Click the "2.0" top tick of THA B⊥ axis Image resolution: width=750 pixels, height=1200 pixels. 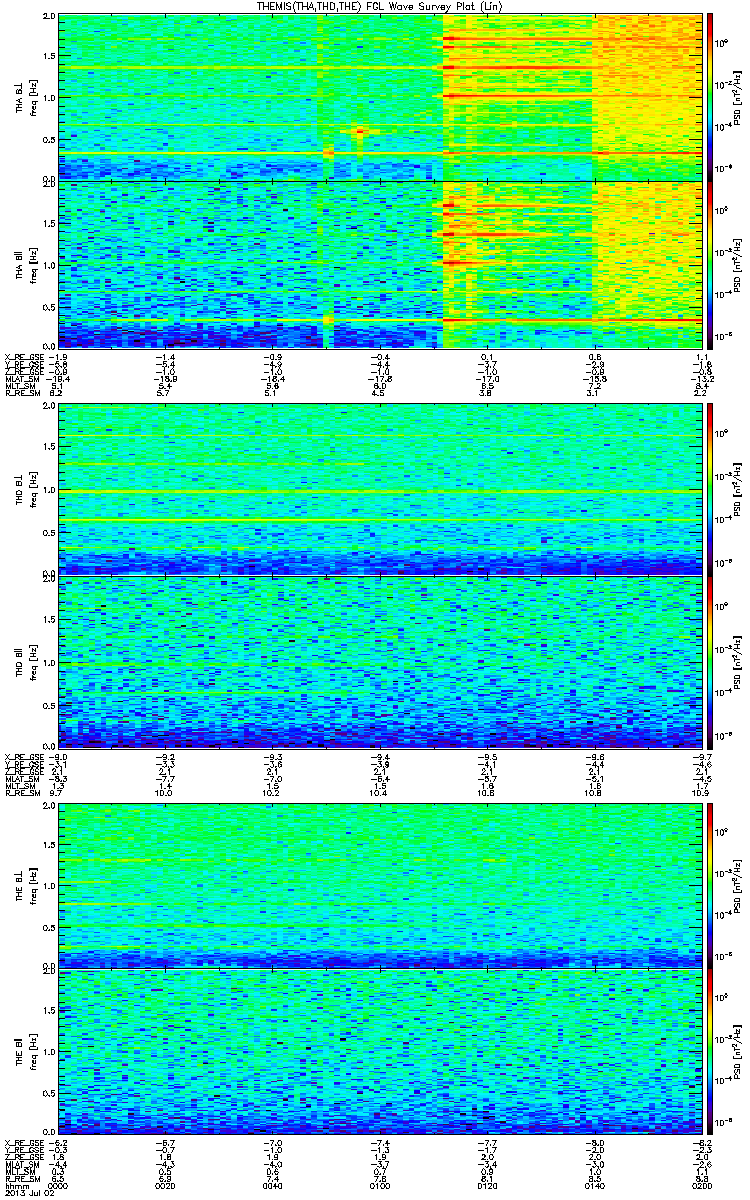49,18
